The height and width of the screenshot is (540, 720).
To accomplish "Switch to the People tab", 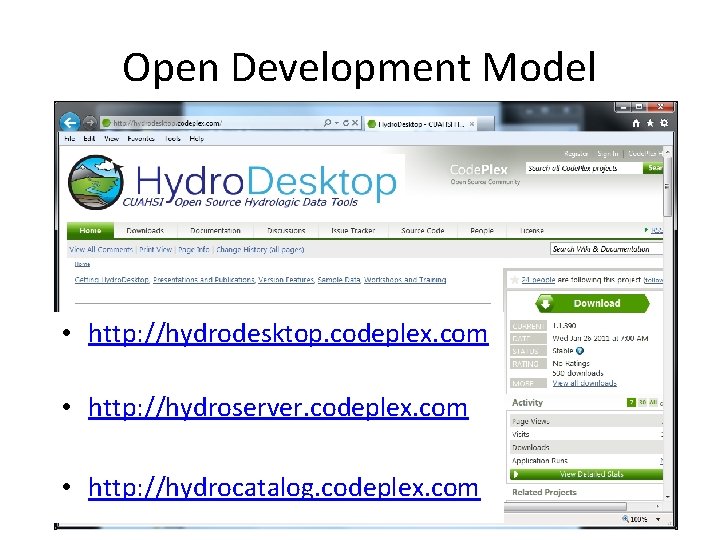I will click(x=482, y=231).
